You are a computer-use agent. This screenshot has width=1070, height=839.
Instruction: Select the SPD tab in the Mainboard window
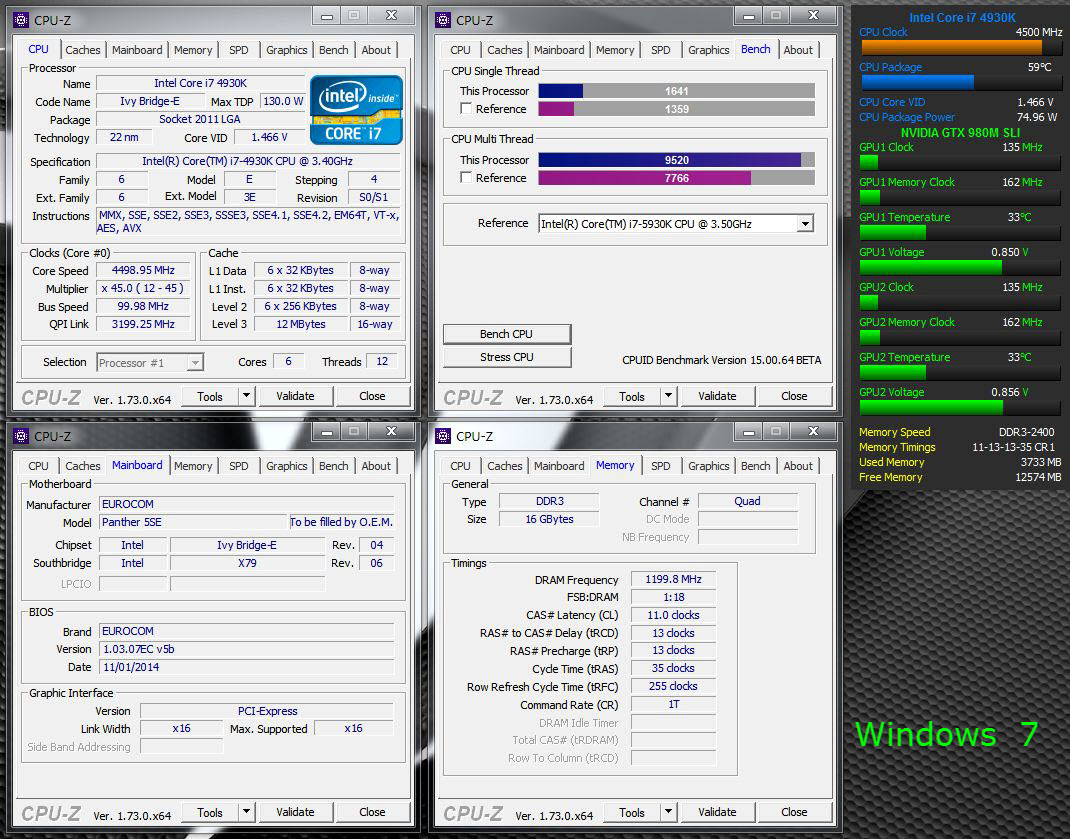(239, 466)
